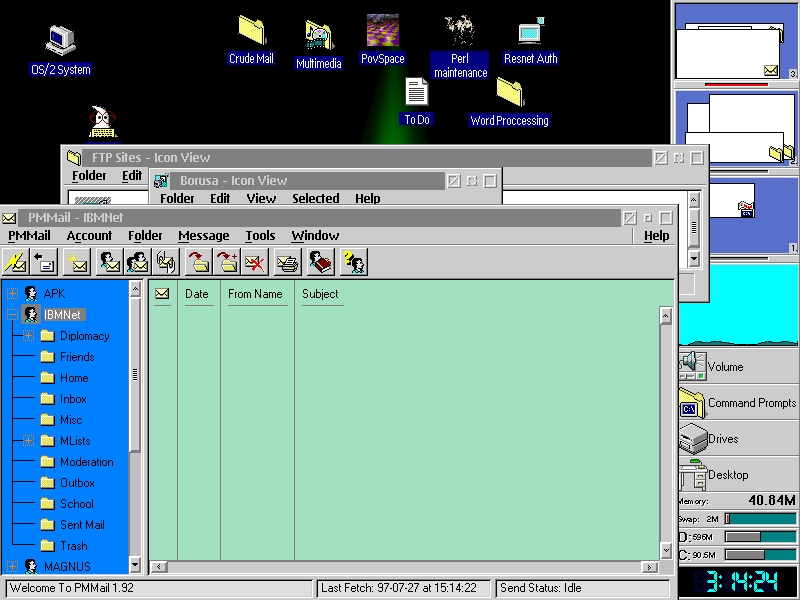Click the Reply to All two-person icon
Image resolution: width=800 pixels, height=600 pixels.
[137, 262]
